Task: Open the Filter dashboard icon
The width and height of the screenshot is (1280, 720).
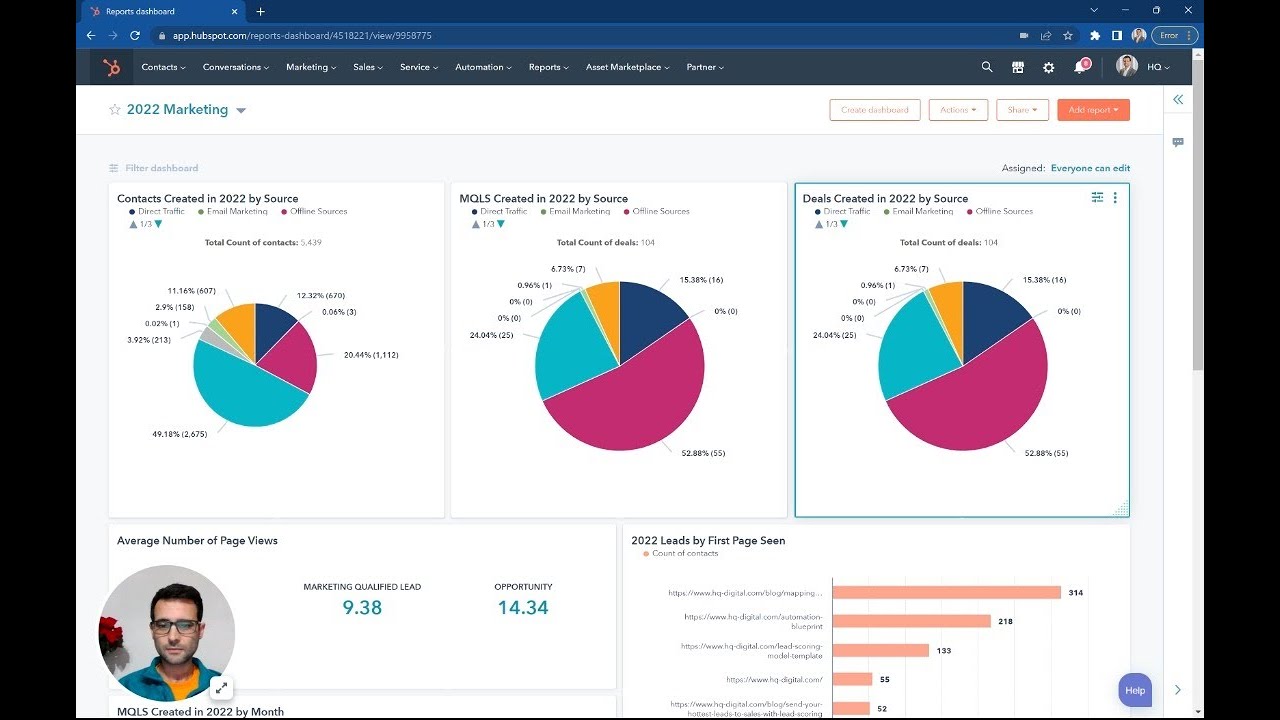Action: (x=114, y=168)
